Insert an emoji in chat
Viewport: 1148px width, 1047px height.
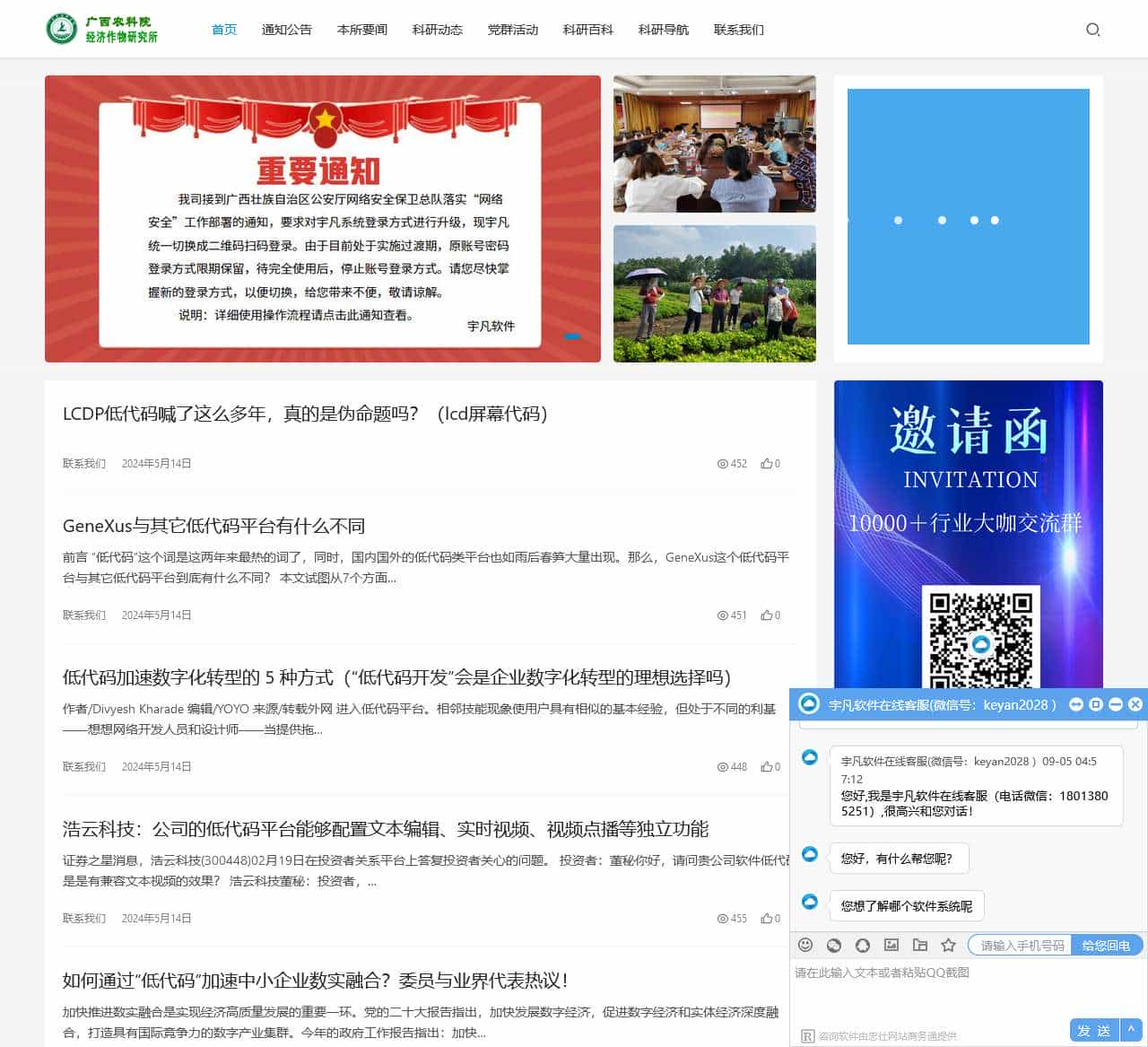[x=805, y=945]
